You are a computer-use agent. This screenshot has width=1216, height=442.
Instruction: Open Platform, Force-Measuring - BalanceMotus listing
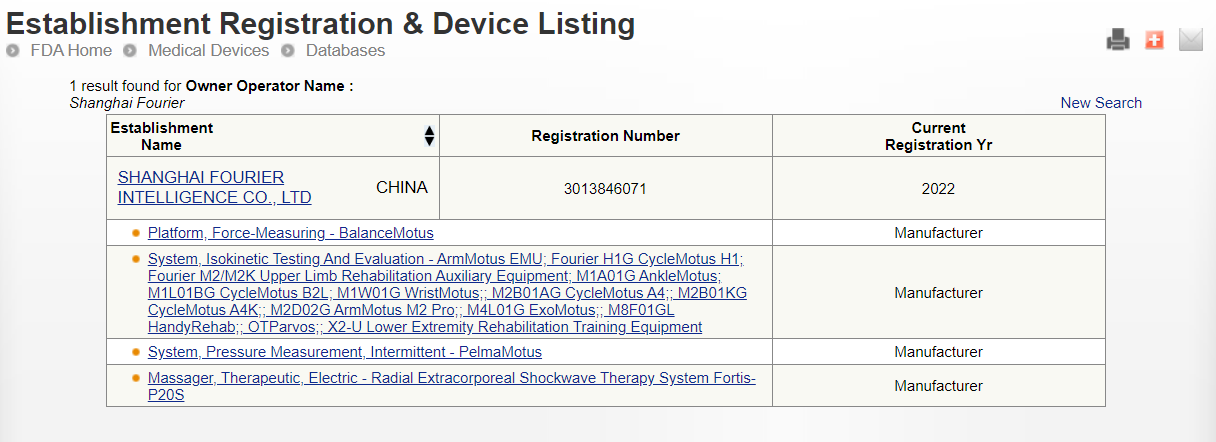pos(290,233)
